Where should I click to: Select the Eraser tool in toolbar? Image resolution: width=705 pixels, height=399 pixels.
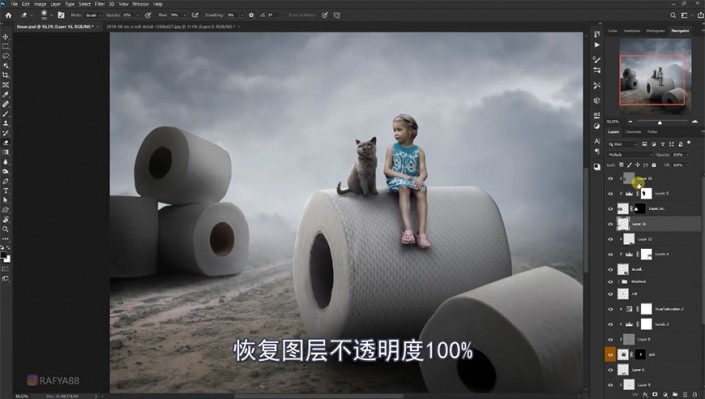[x=5, y=143]
